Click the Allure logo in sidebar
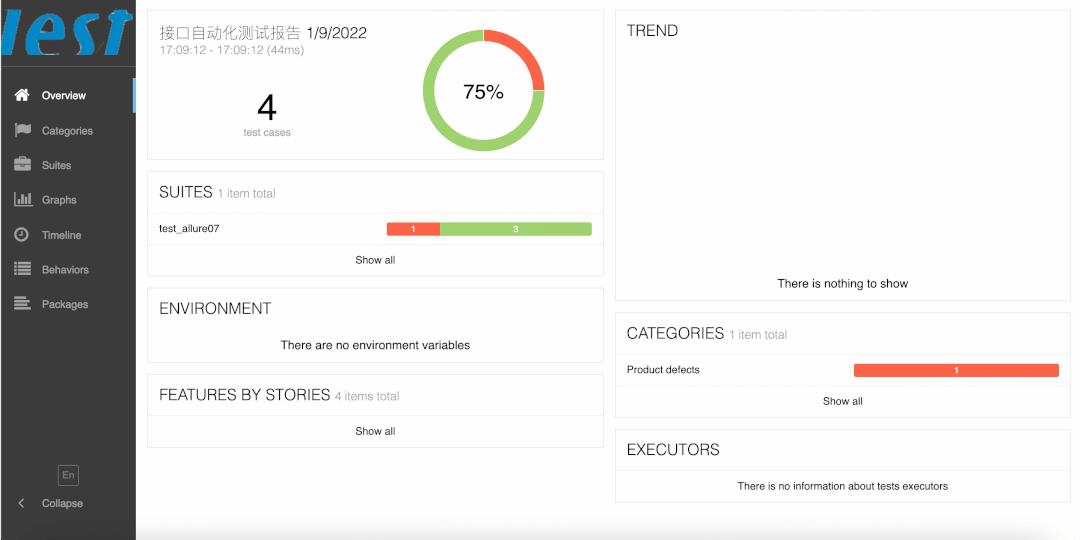Screen dimensions: 1080x540 click(x=68, y=31)
